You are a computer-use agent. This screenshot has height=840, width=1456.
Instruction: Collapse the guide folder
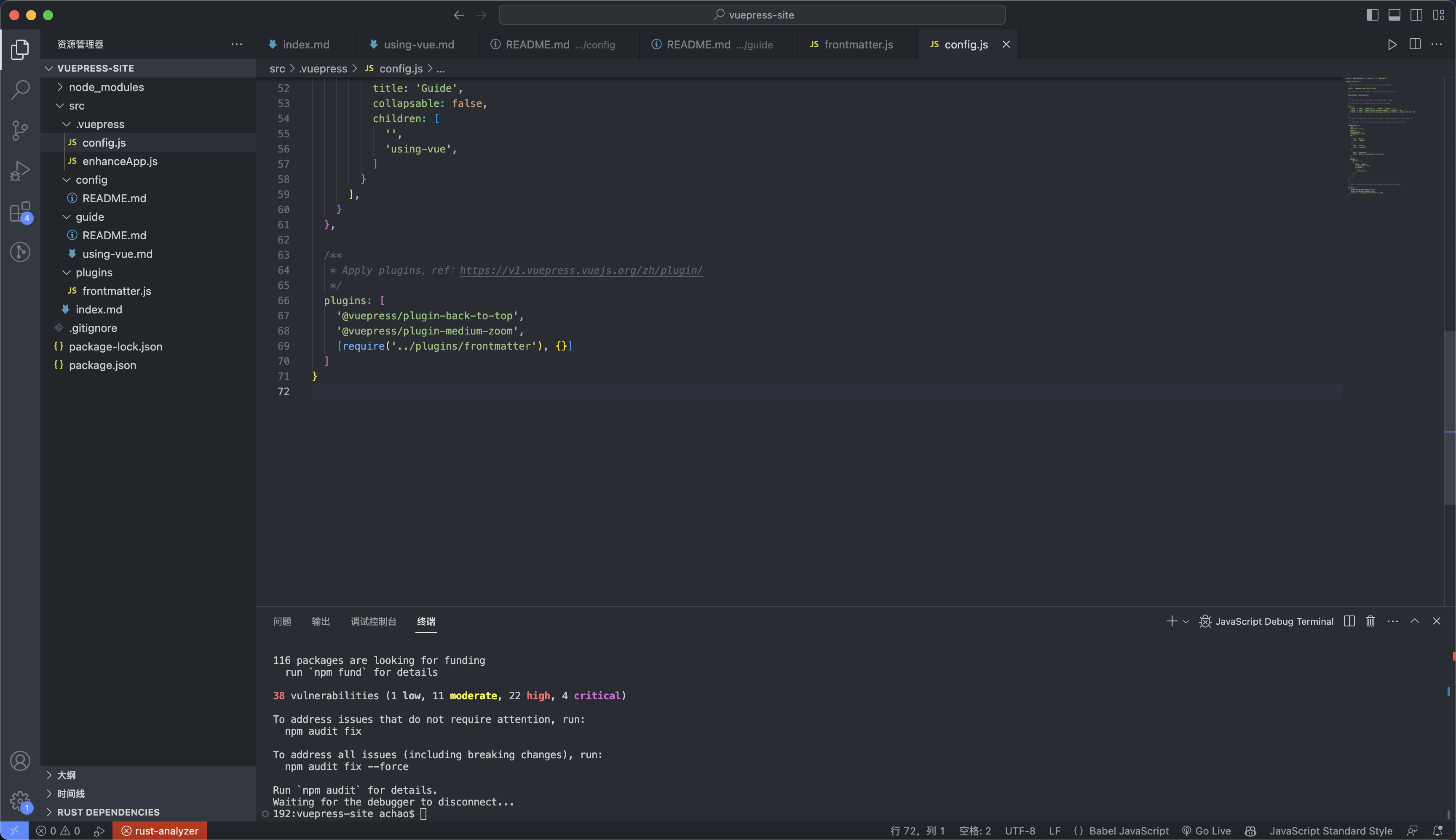point(89,217)
